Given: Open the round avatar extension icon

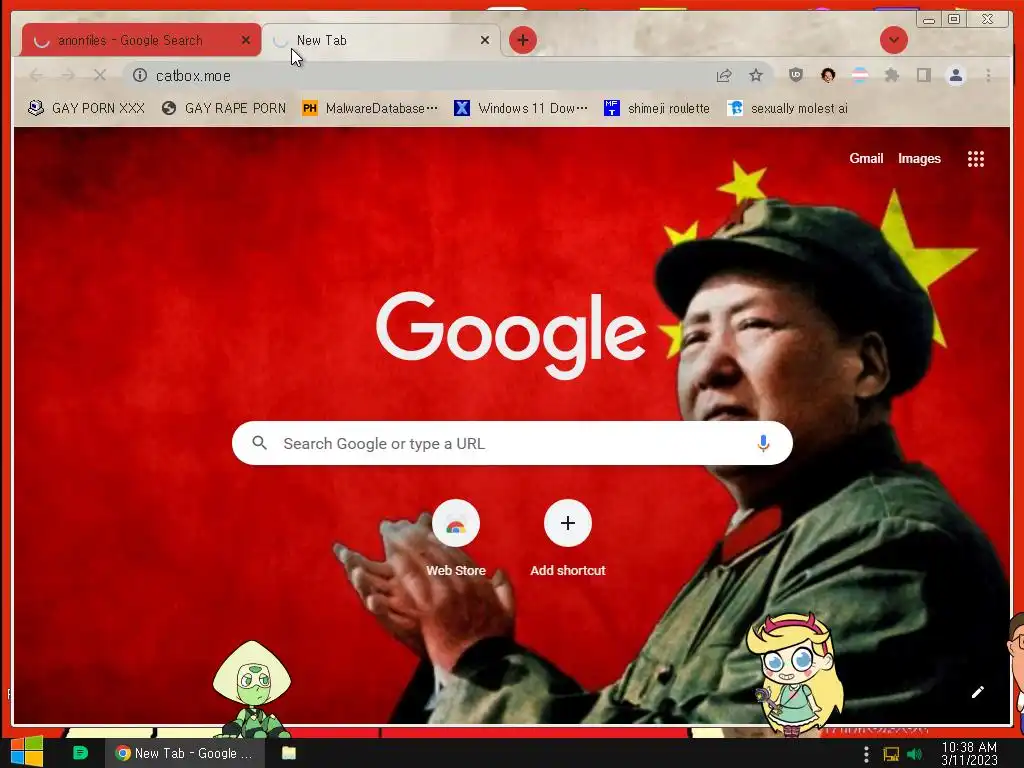Looking at the screenshot, I should coord(828,75).
